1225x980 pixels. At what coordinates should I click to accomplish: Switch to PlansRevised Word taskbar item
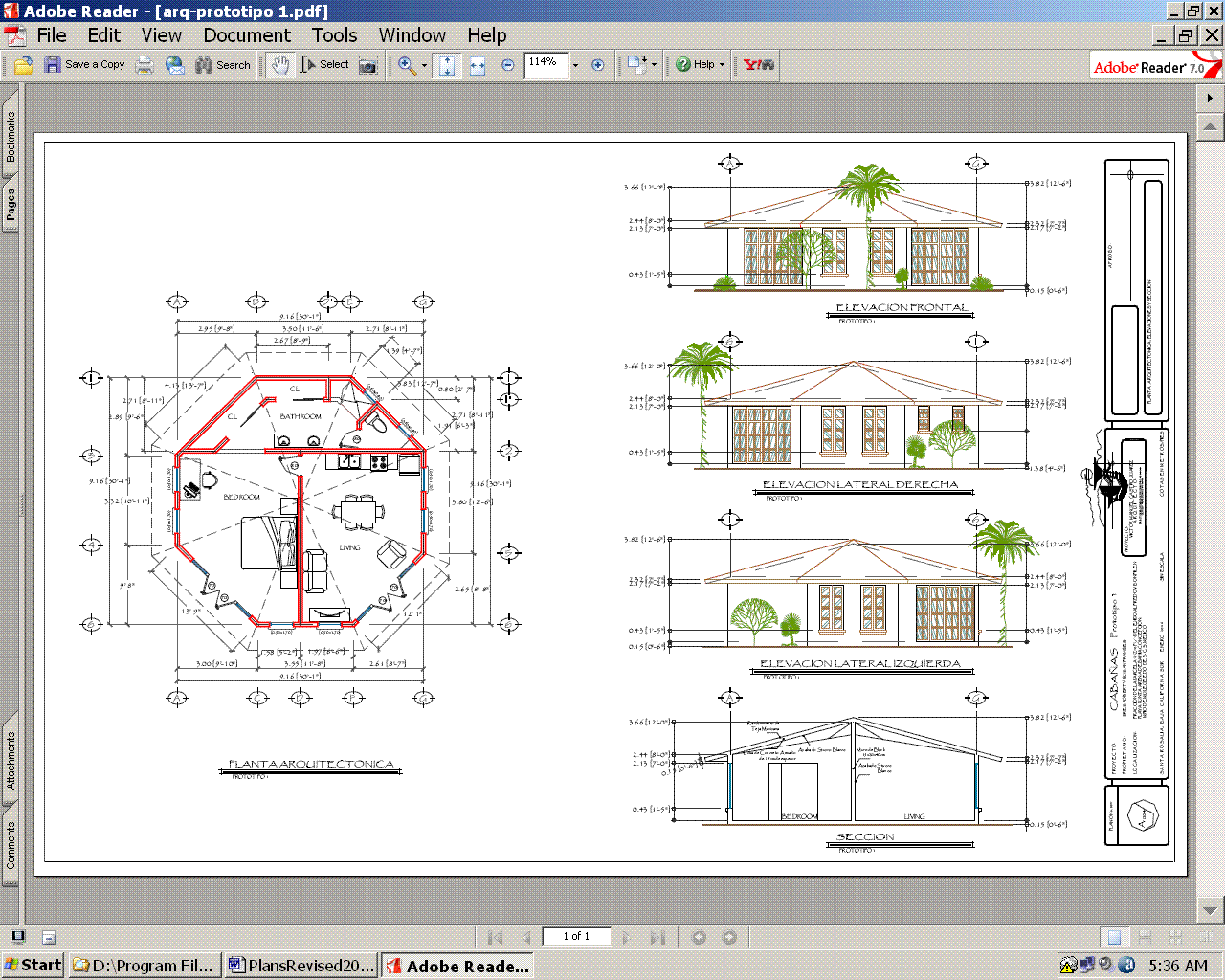click(x=301, y=965)
